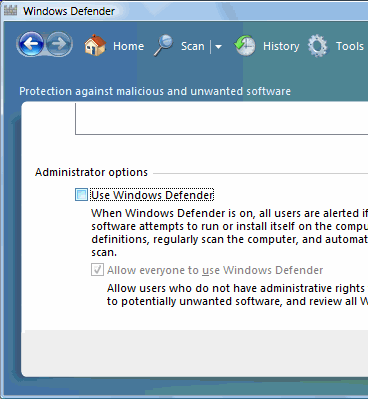
Task: Click the Tools gear icon
Action: pos(318,46)
